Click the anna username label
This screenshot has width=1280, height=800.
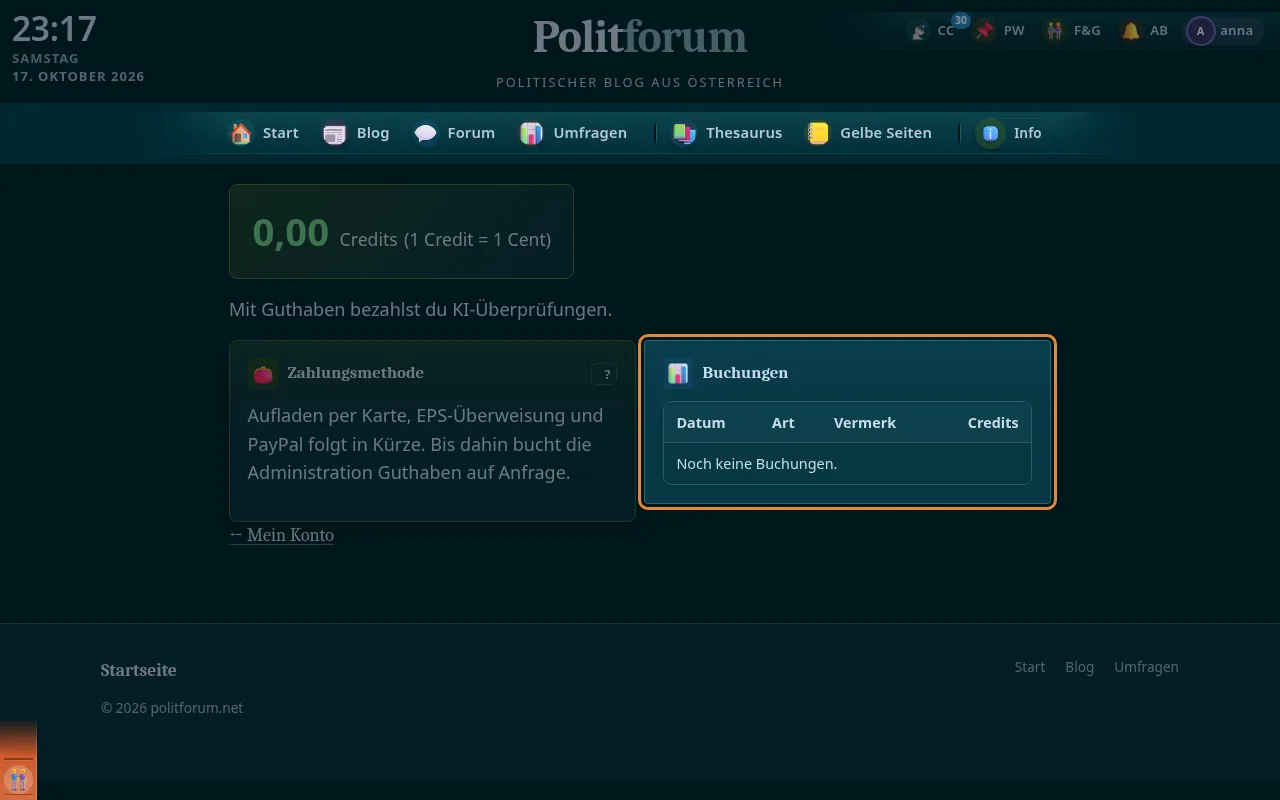pyautogui.click(x=1236, y=31)
